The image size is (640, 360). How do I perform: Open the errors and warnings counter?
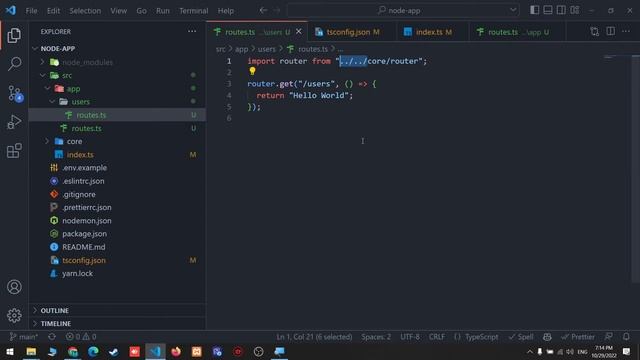[81, 337]
